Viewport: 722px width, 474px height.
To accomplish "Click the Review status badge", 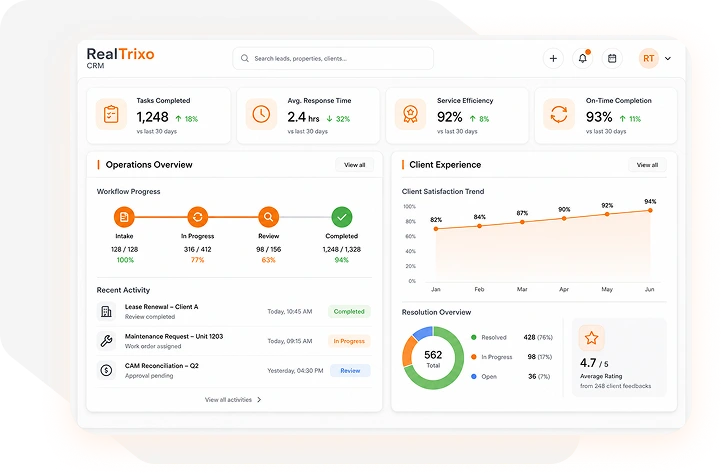I will 350,370.
